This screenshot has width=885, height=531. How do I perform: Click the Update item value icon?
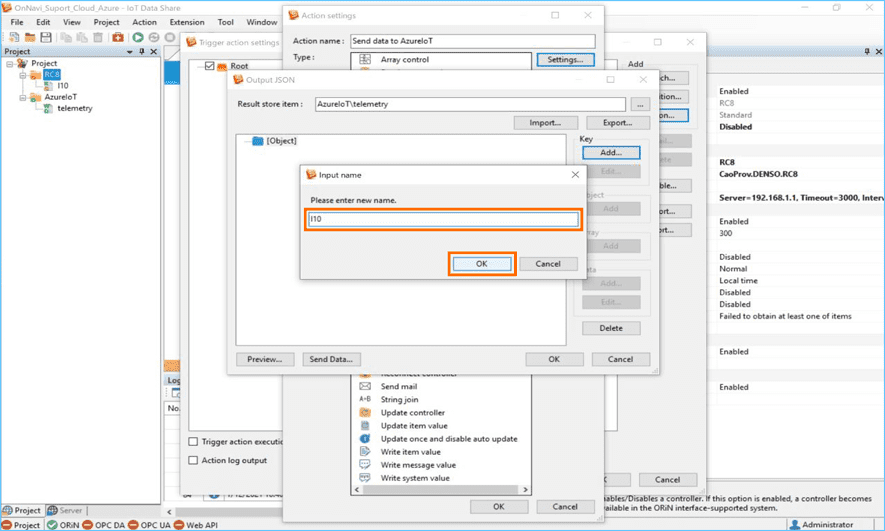pos(365,425)
